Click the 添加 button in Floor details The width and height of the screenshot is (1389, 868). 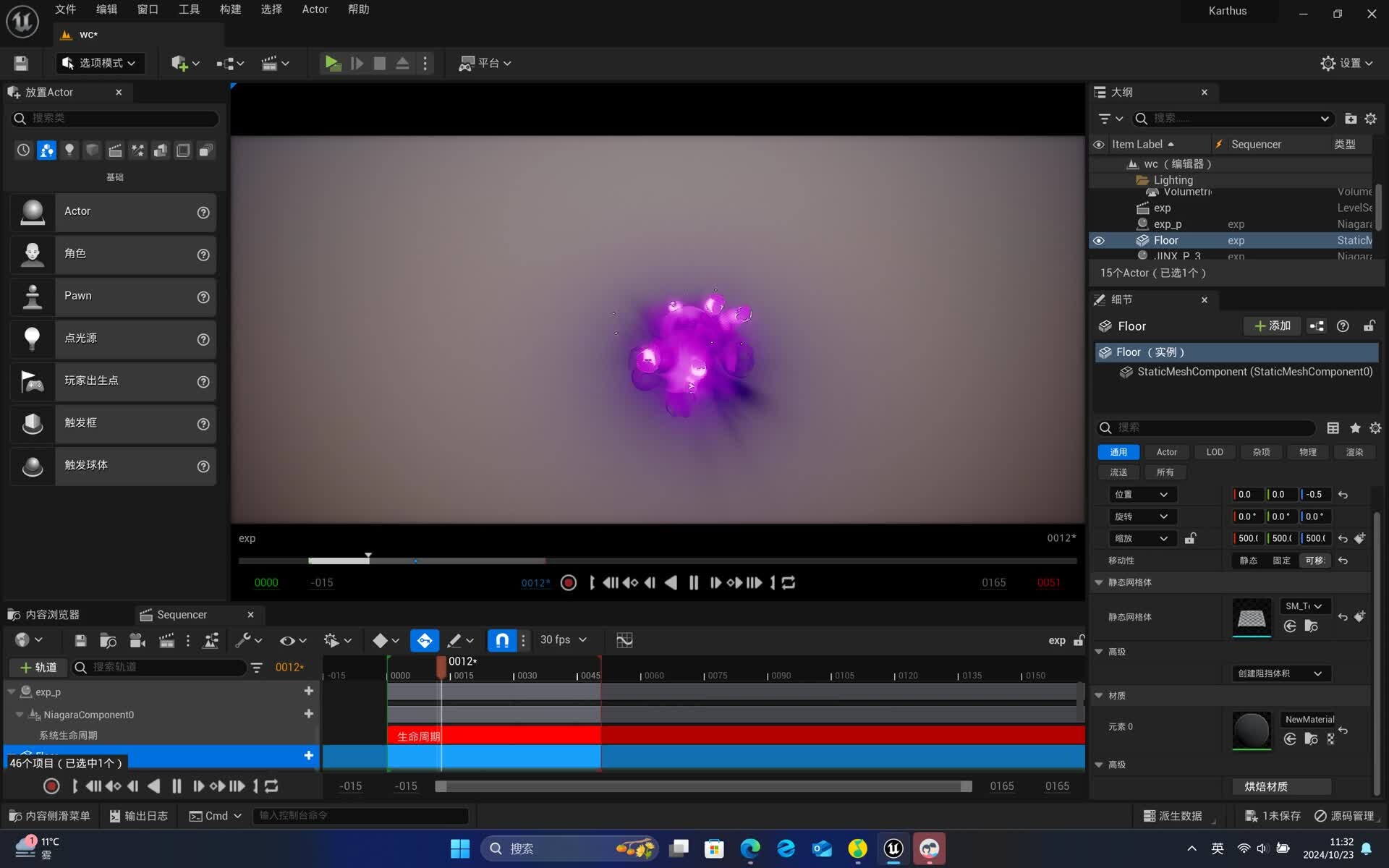(1272, 325)
